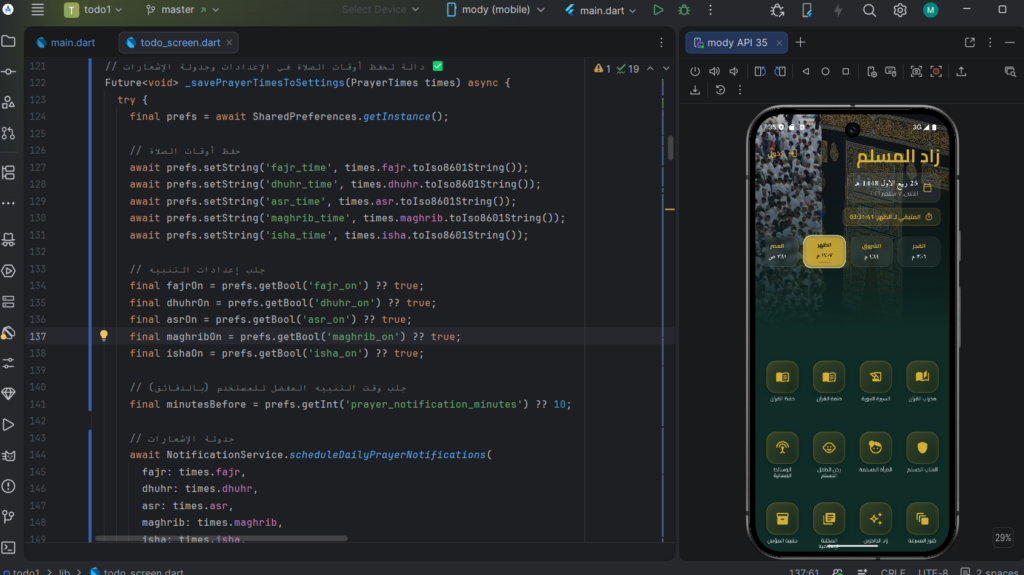Image resolution: width=1024 pixels, height=575 pixels.
Task: Open the master branch dropdown
Action: (182, 10)
